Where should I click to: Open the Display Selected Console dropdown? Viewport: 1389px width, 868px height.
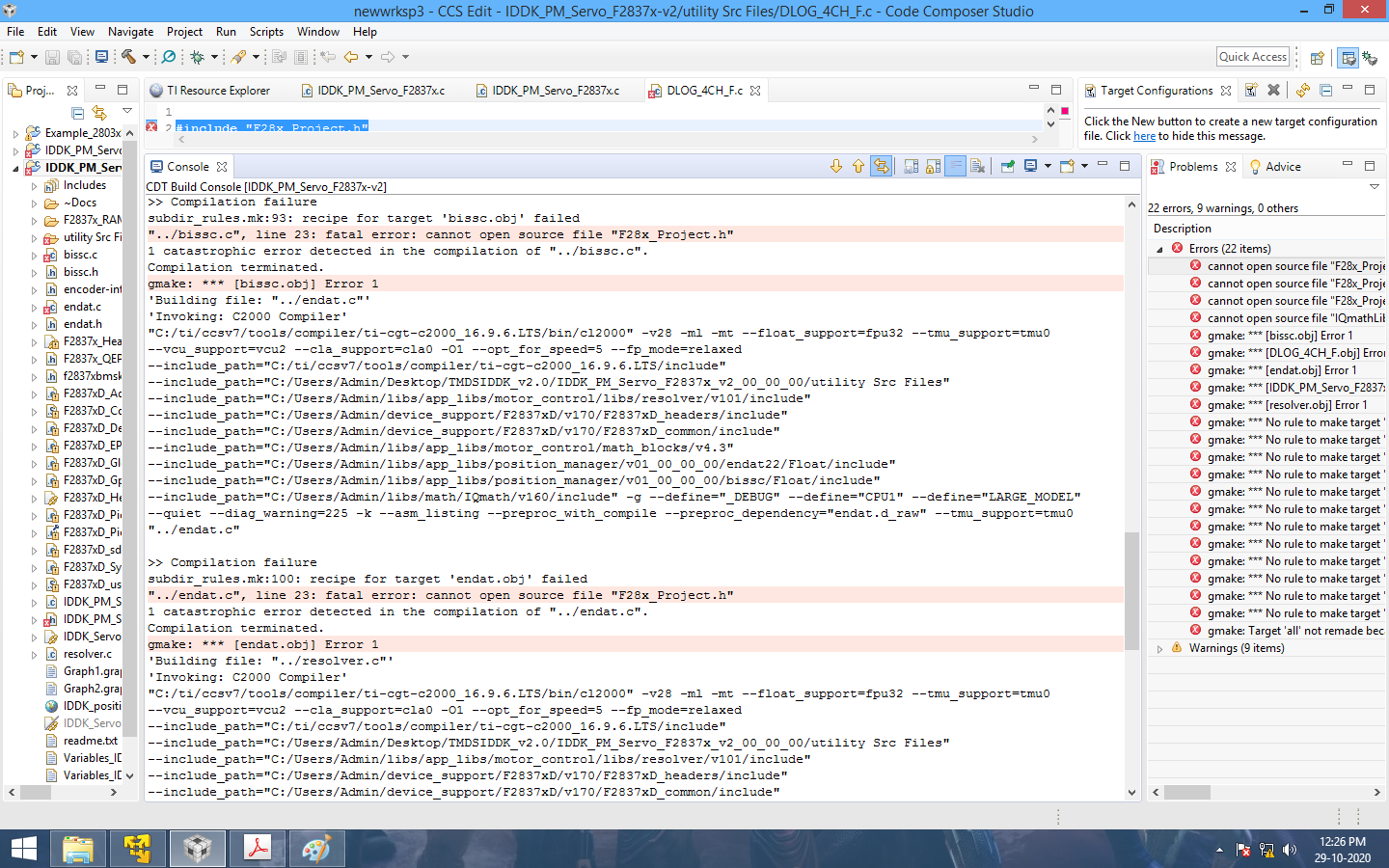[x=1048, y=165]
